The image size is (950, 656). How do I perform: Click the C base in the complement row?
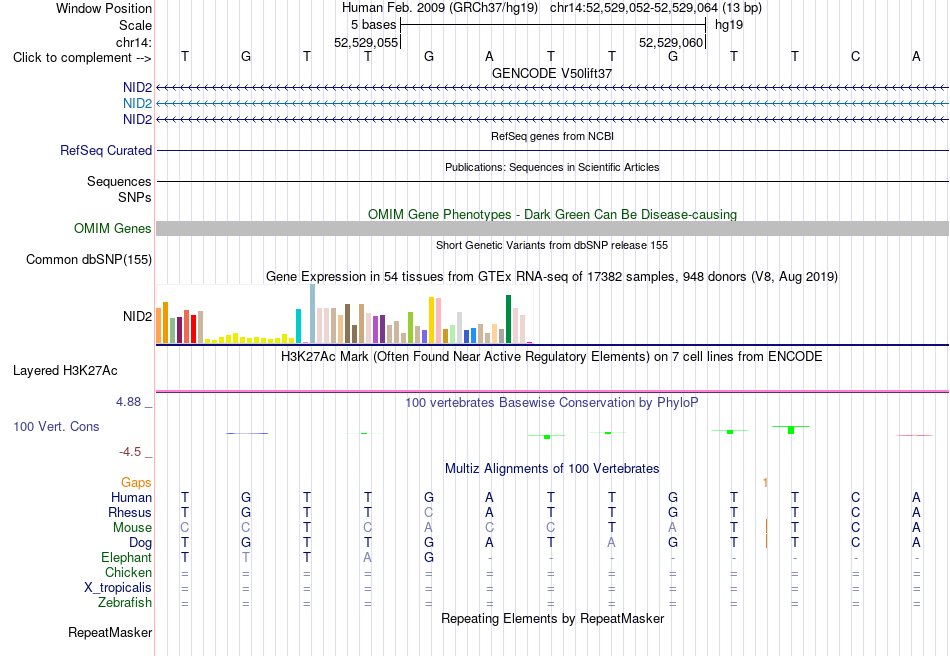pos(855,56)
